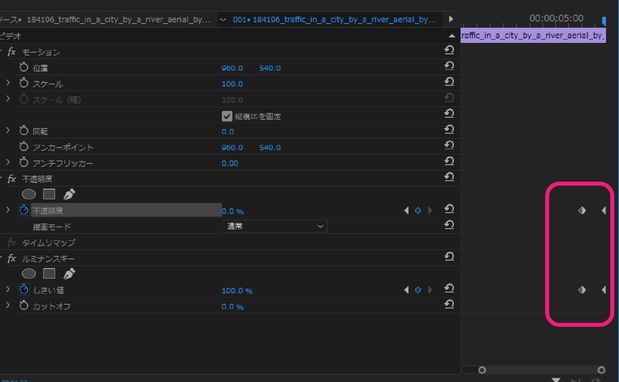Open the source clip dropdown arrow

coord(223,19)
